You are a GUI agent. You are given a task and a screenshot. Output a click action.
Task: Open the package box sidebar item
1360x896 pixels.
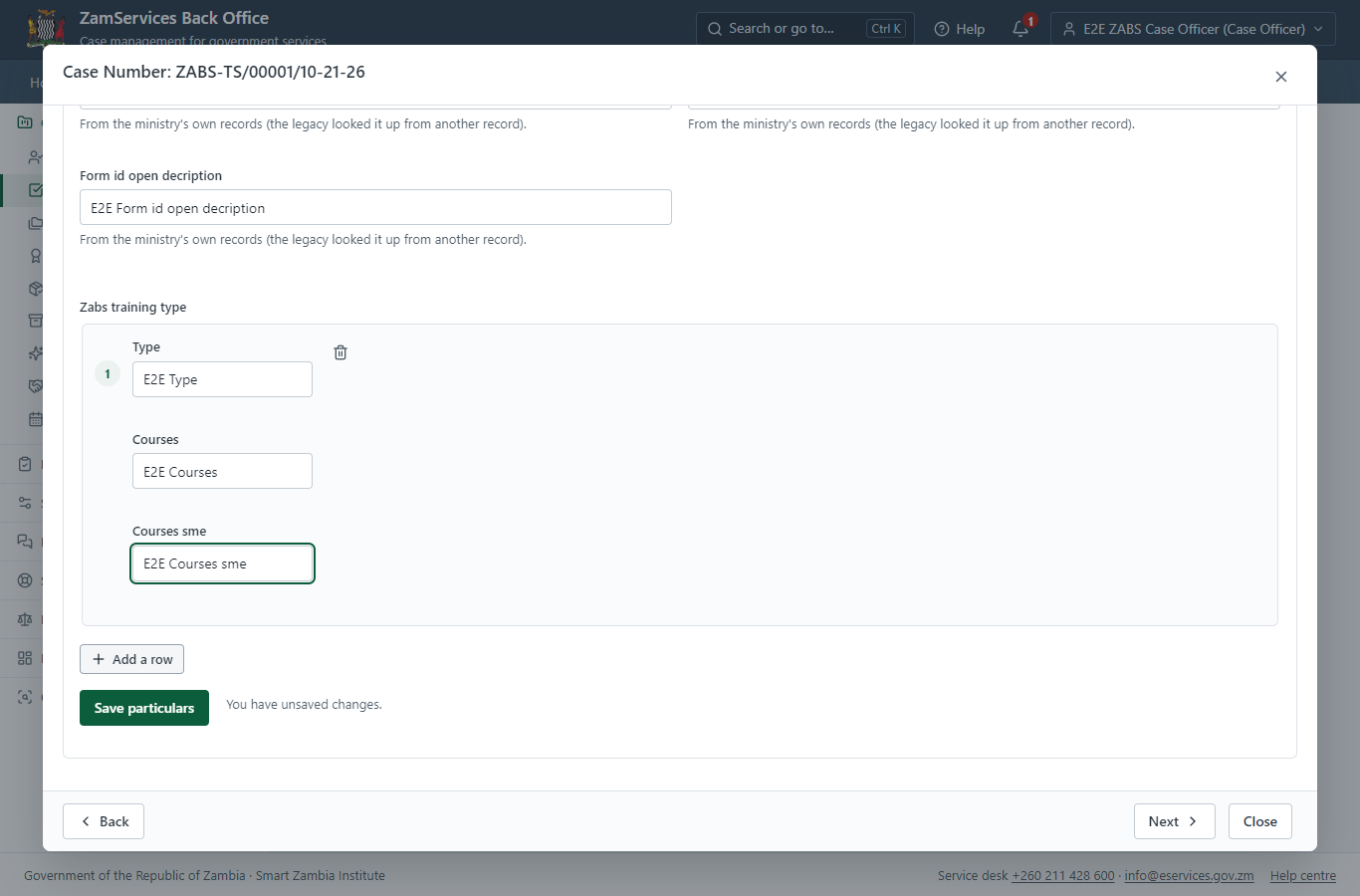click(36, 289)
